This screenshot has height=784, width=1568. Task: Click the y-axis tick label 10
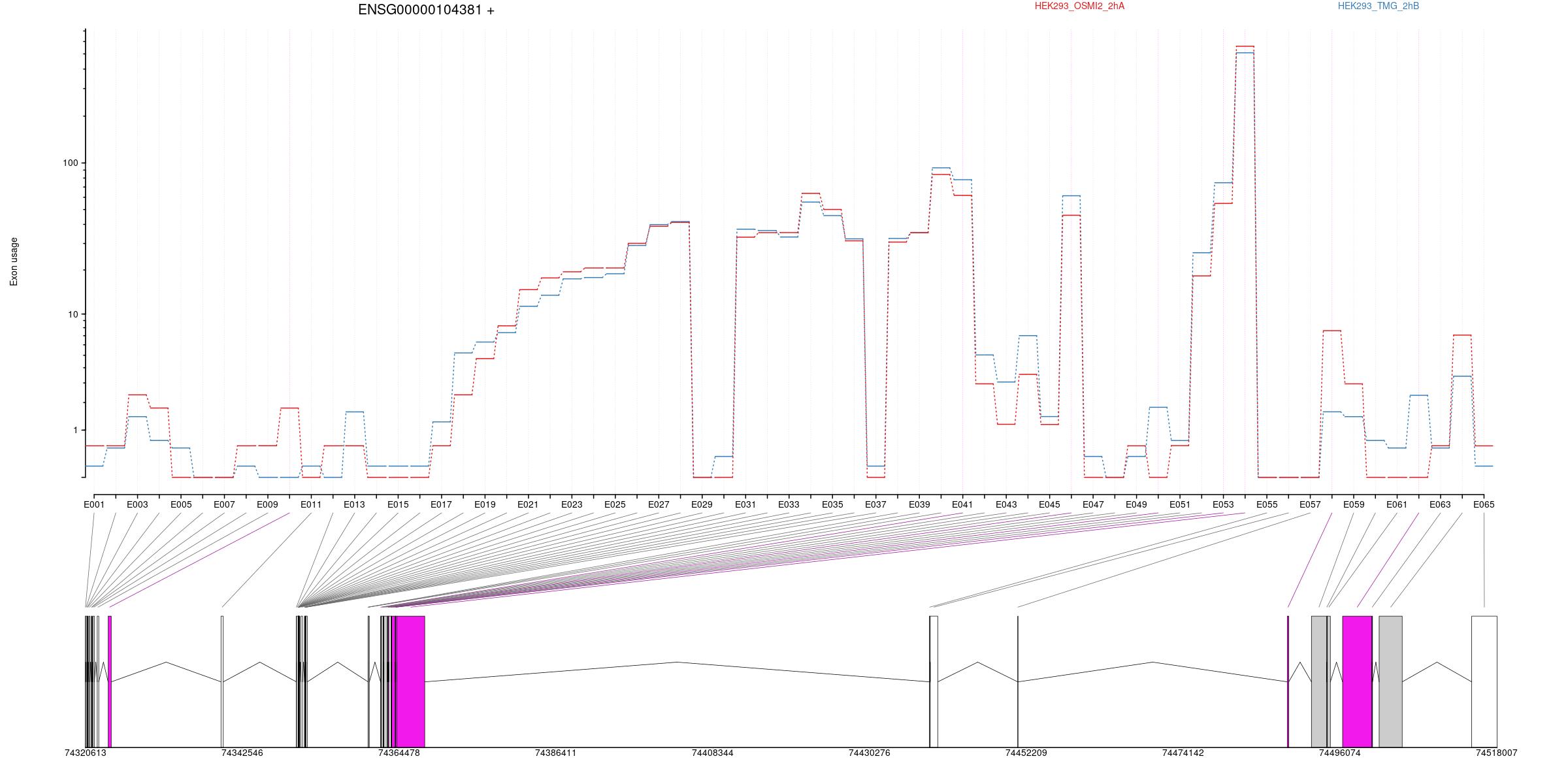pos(73,314)
